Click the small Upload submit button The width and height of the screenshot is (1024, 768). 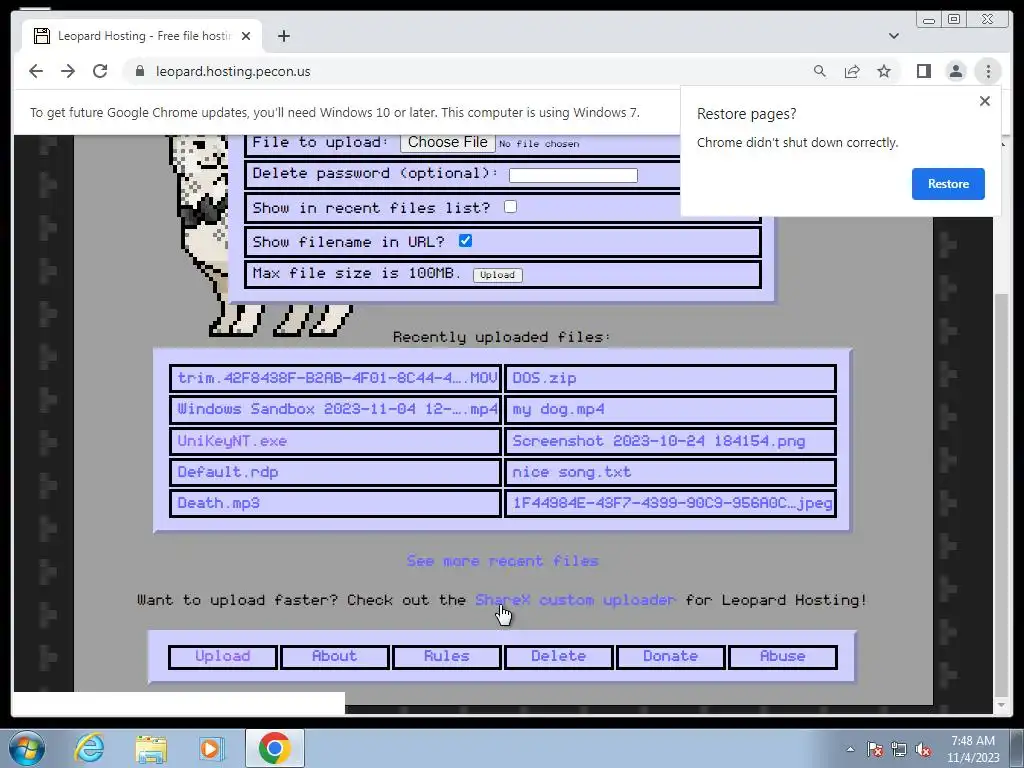point(498,275)
